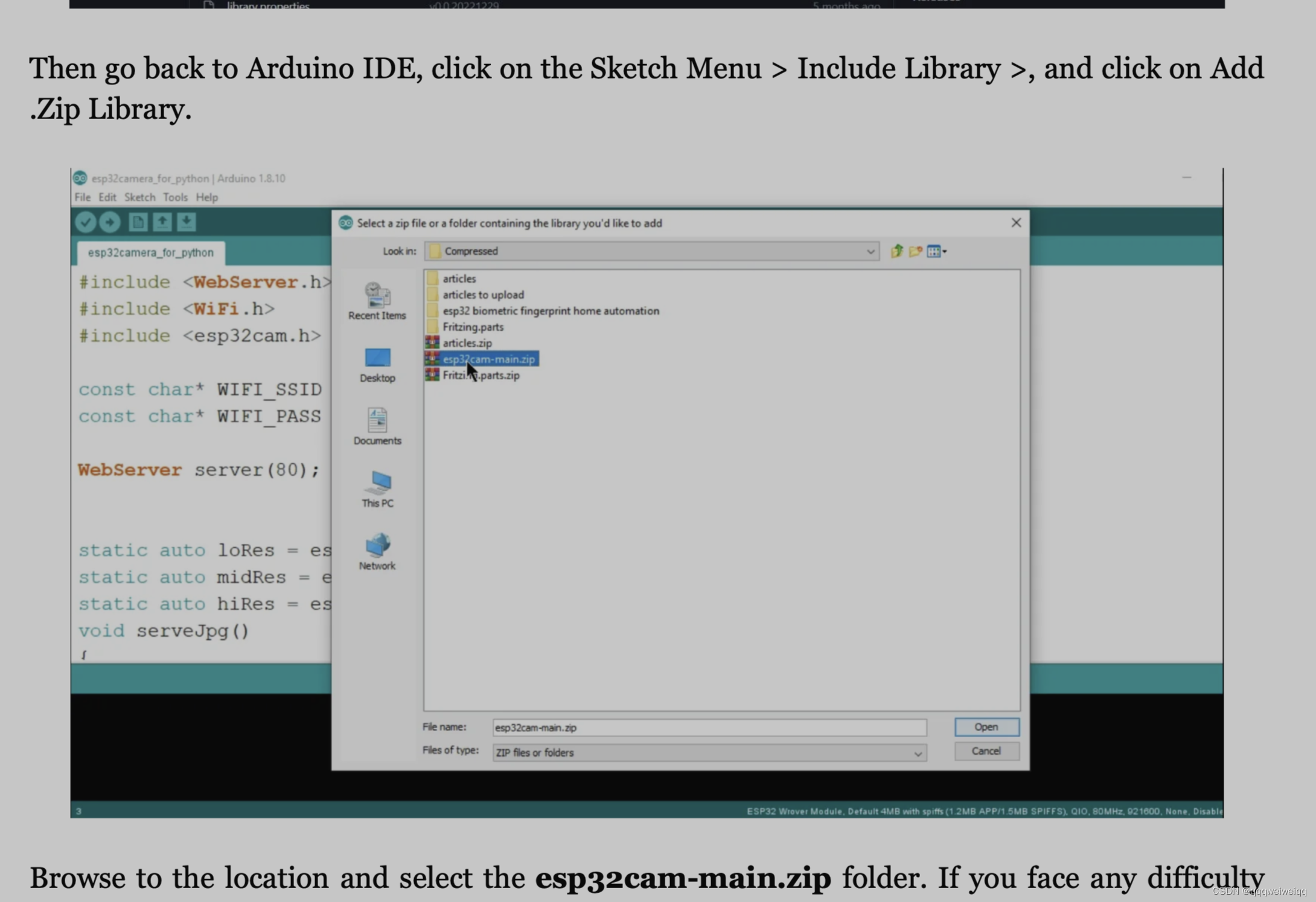Open Recent Items shortcut in sidebar
The image size is (1316, 902).
[x=377, y=301]
